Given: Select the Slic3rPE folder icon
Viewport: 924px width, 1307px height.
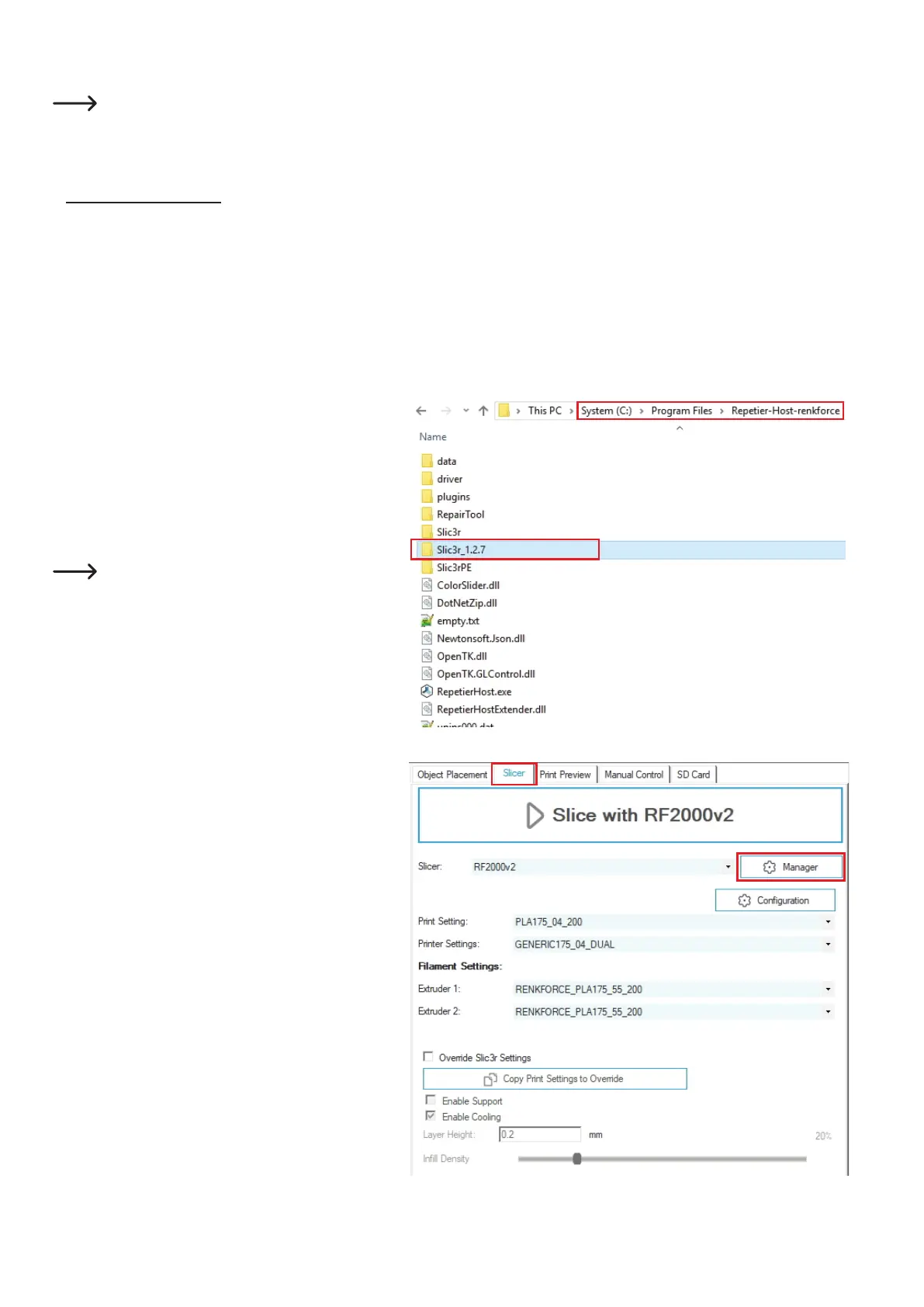Looking at the screenshot, I should pos(427,567).
